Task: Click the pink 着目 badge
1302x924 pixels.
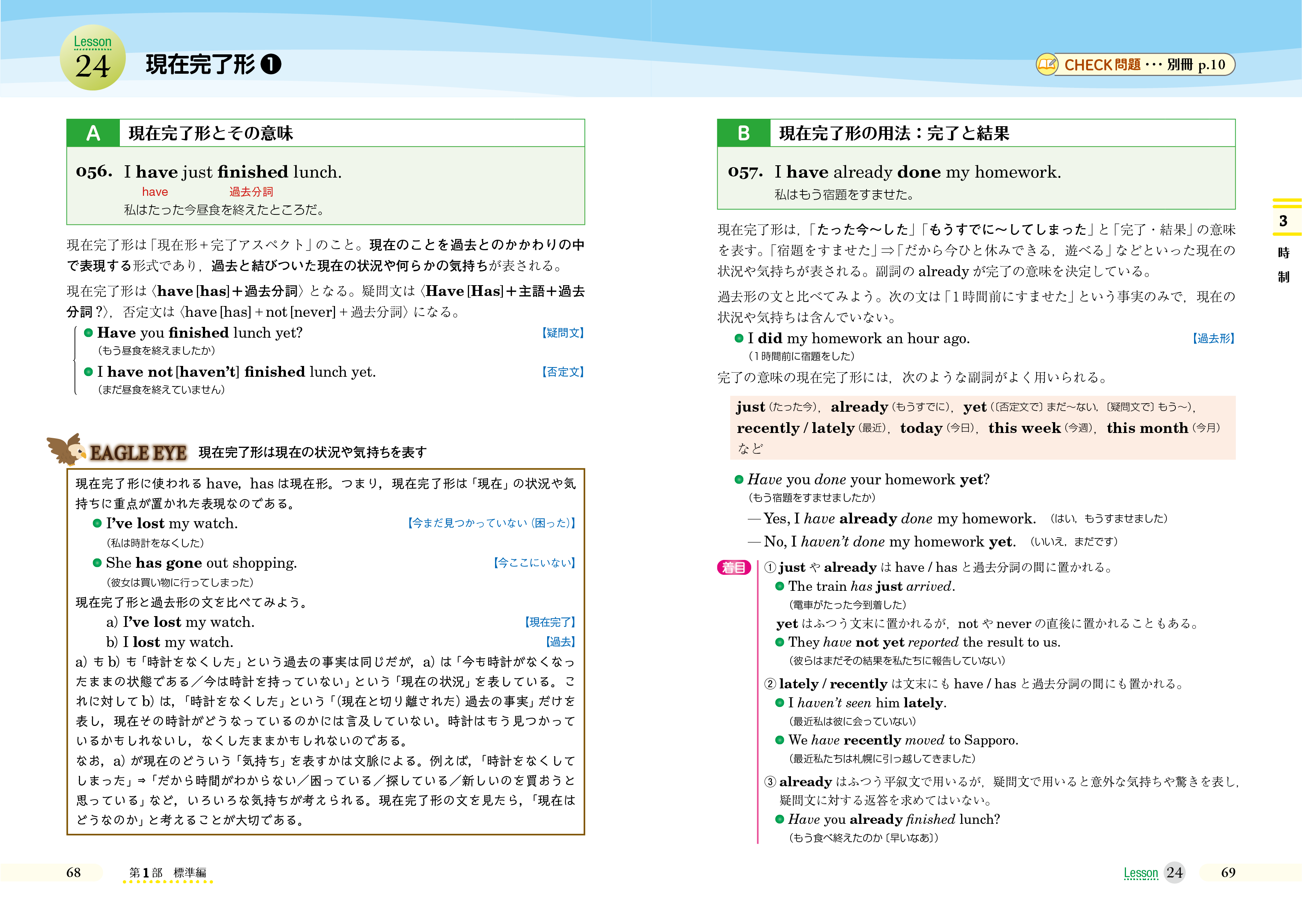Action: point(734,567)
